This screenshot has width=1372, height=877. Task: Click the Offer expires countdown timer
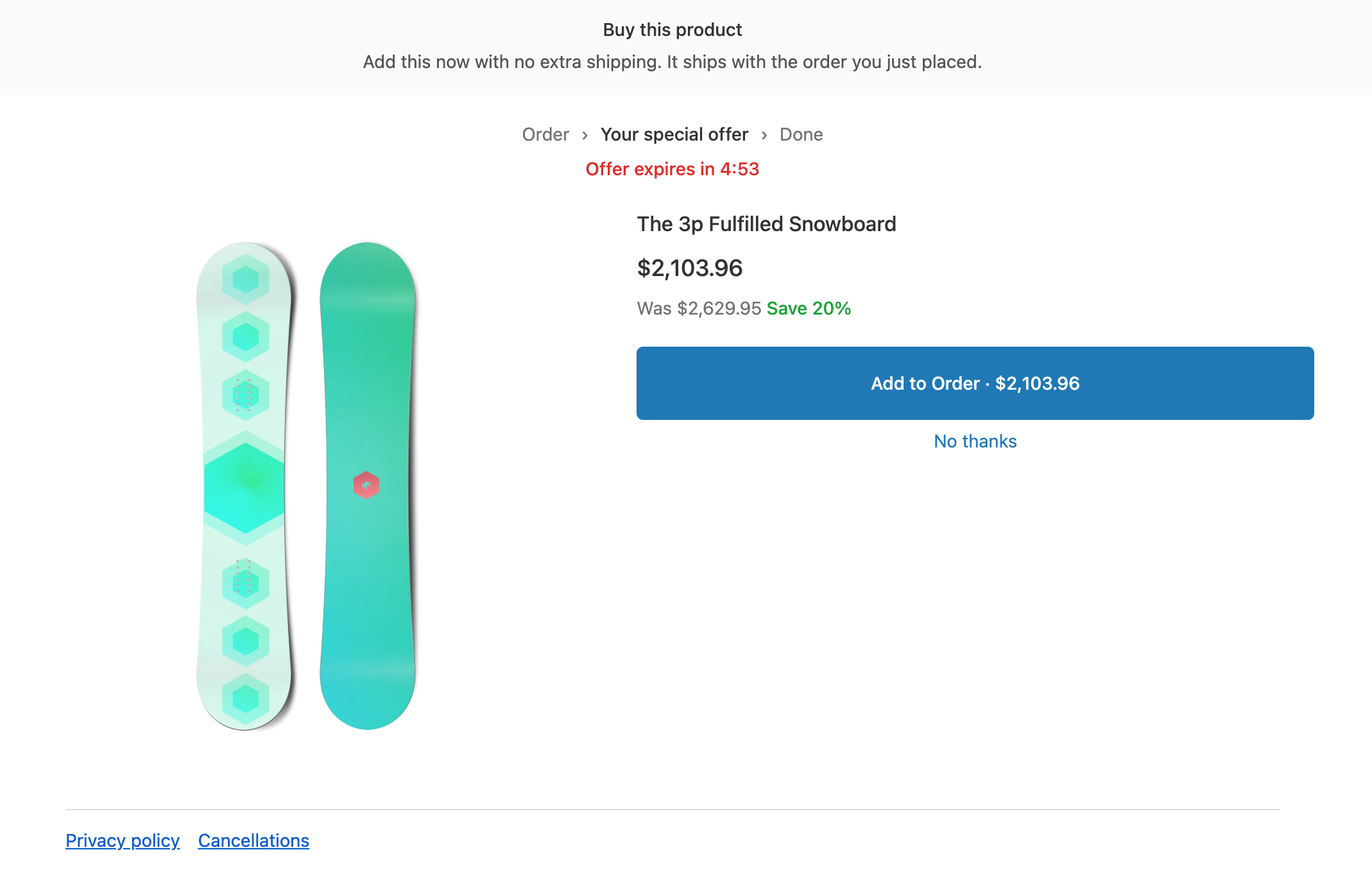[672, 169]
